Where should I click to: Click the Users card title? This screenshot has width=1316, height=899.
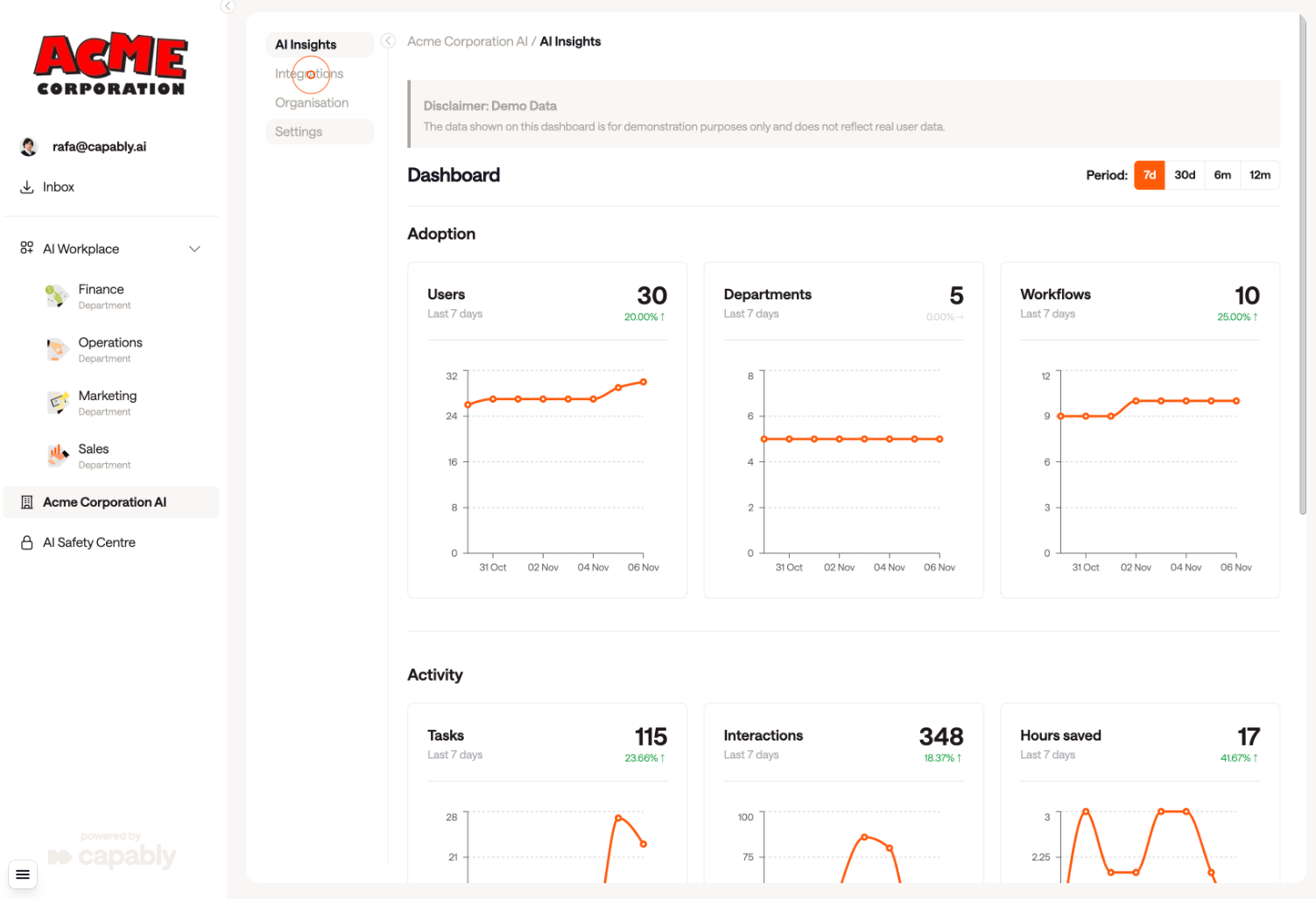pyautogui.click(x=446, y=295)
